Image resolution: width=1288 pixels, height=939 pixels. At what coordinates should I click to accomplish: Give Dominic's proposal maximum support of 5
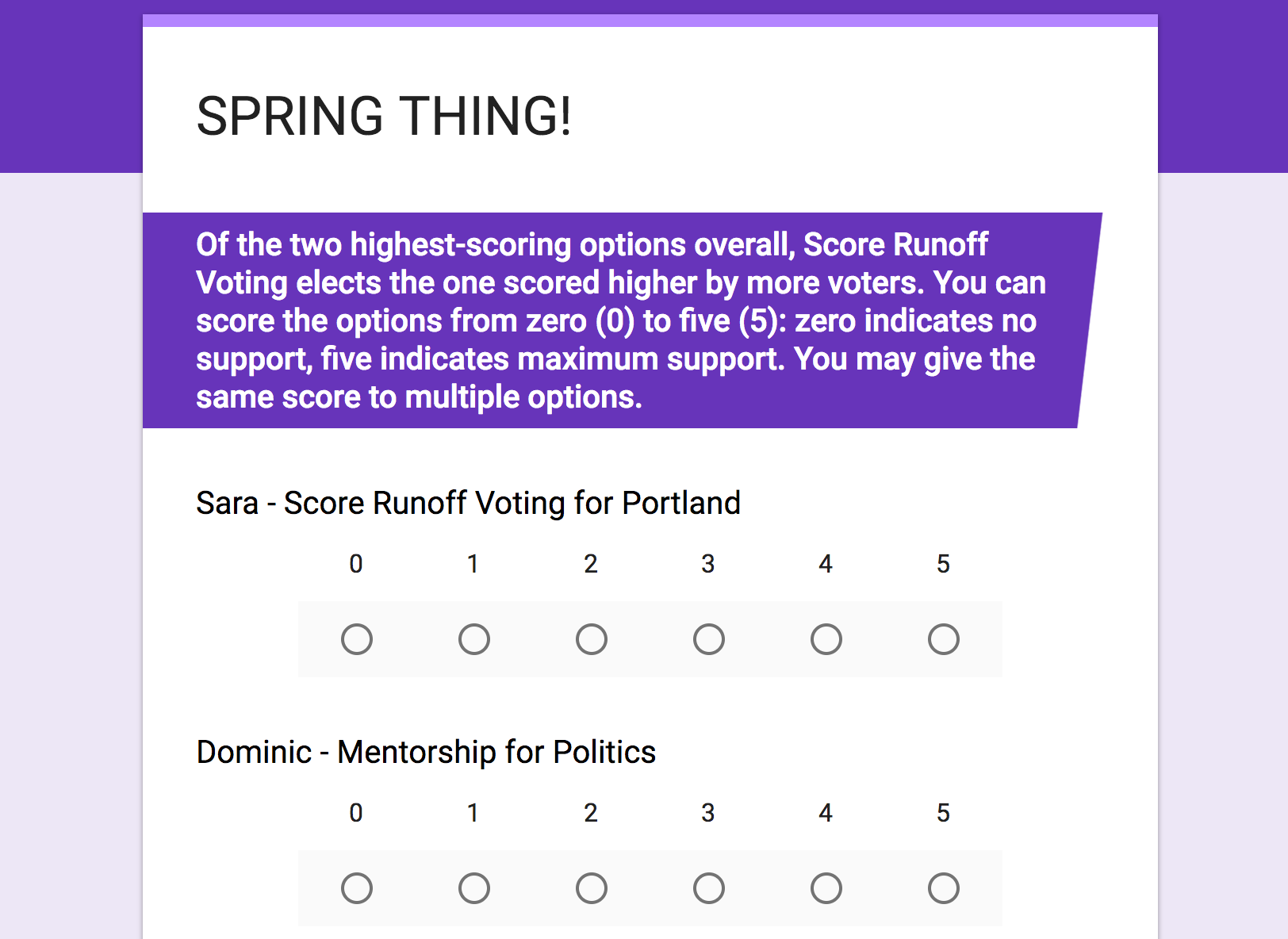tap(943, 888)
